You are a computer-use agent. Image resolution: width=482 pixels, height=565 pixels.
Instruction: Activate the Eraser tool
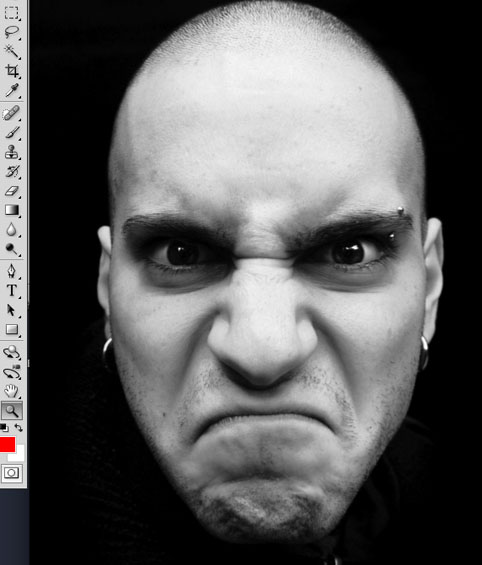tap(12, 191)
